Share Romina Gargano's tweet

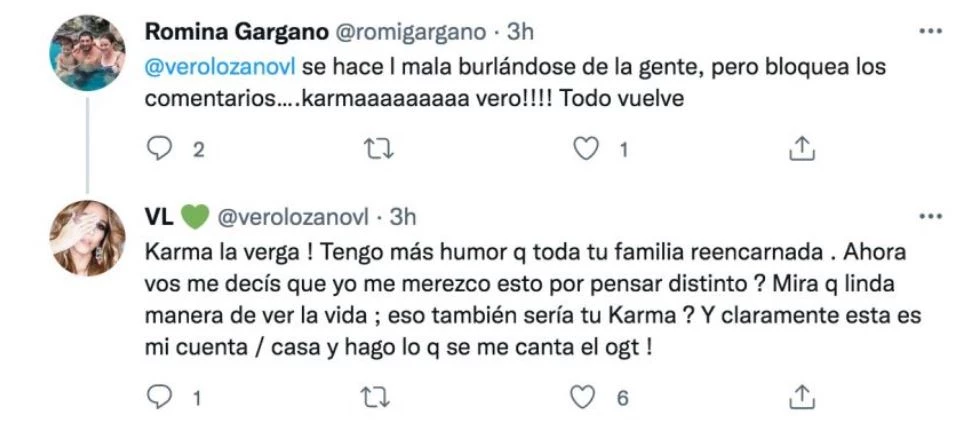[x=799, y=149]
